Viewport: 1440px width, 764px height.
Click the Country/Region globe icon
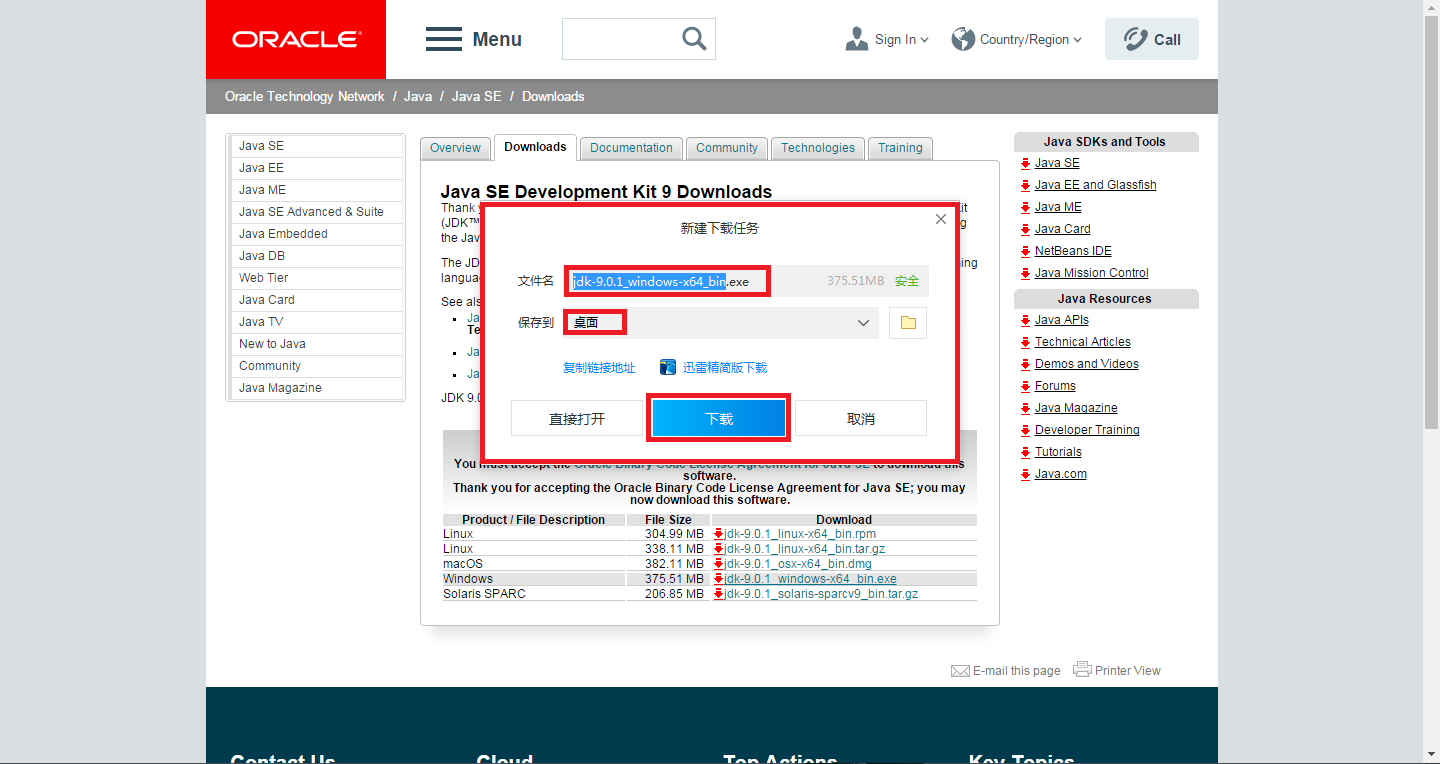963,39
